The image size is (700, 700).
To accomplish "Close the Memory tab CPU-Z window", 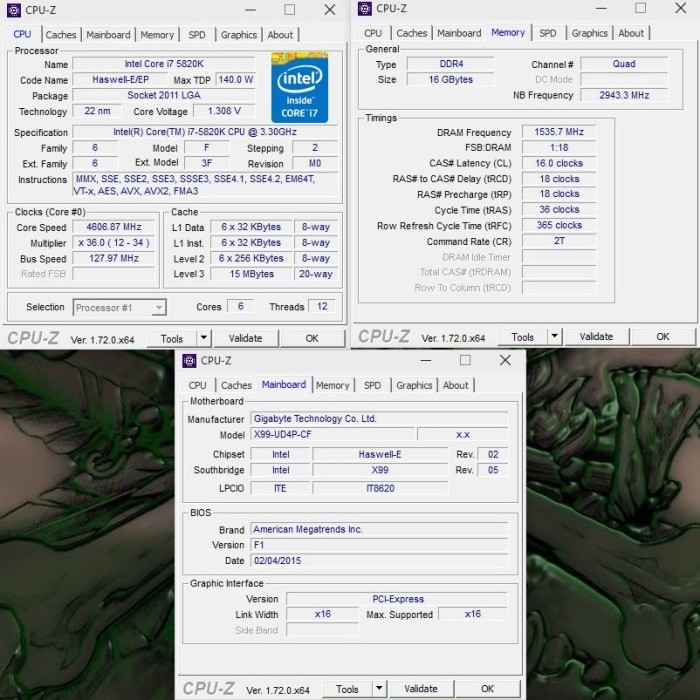I will click(681, 8).
